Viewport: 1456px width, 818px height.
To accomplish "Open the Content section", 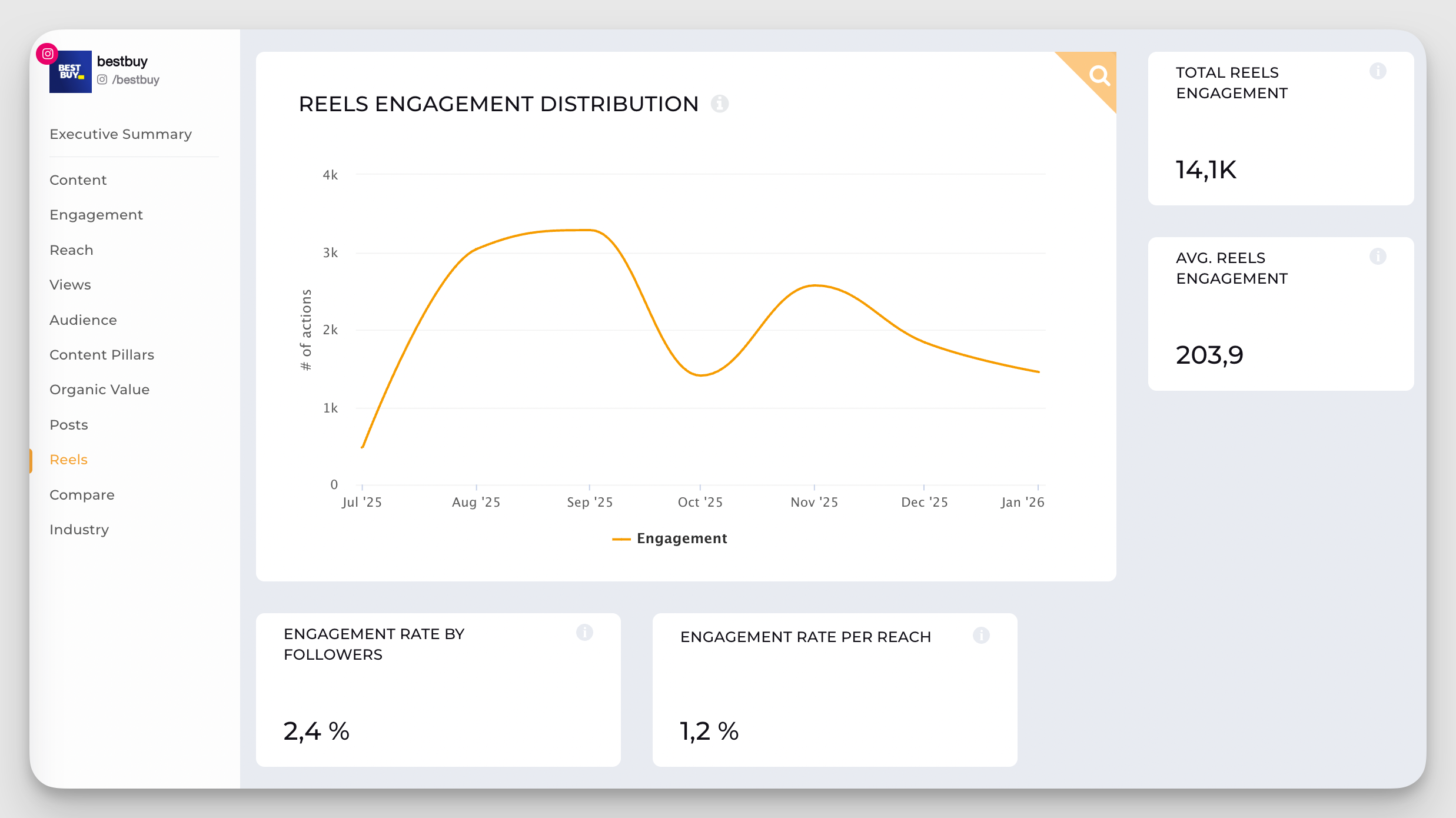I will click(78, 179).
